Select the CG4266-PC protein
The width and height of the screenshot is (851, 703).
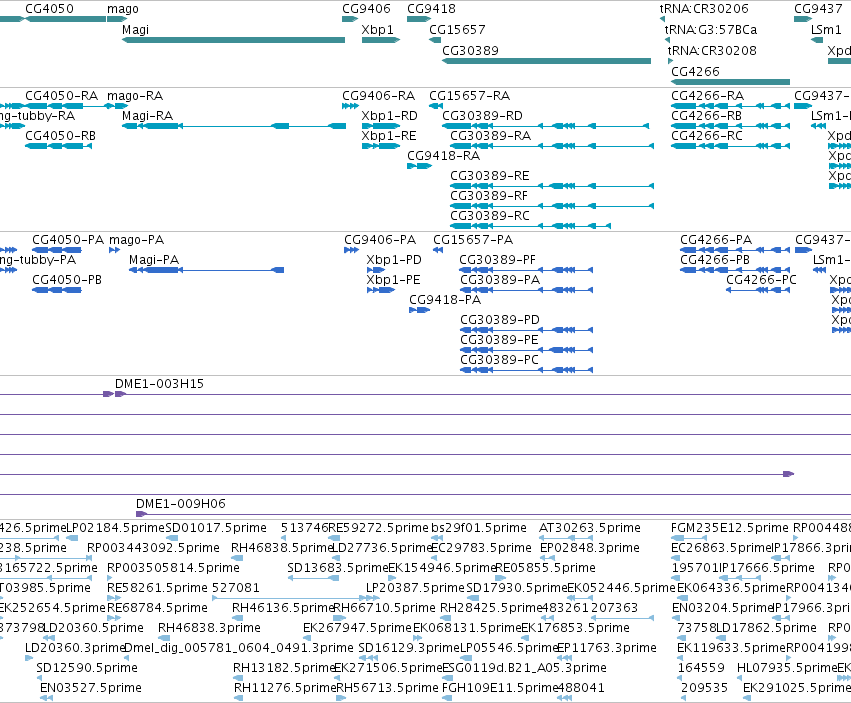tap(758, 290)
